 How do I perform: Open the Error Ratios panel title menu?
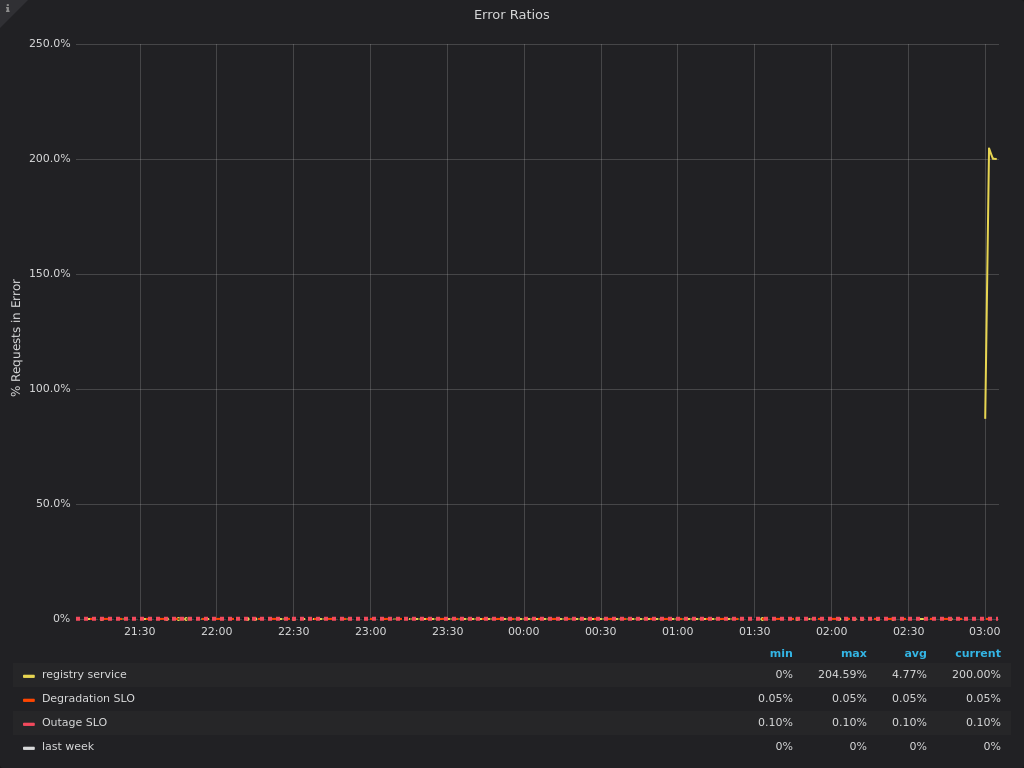[511, 15]
